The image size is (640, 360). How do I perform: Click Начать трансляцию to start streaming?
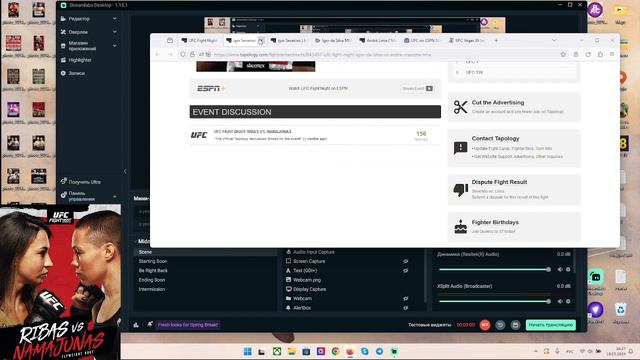pyautogui.click(x=551, y=325)
